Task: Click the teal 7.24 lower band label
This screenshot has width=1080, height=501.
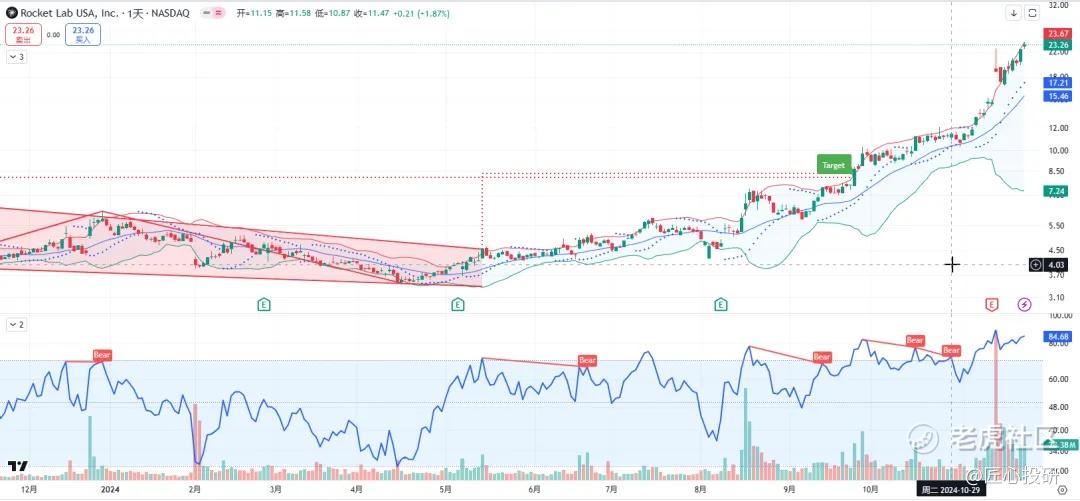Action: [1057, 190]
